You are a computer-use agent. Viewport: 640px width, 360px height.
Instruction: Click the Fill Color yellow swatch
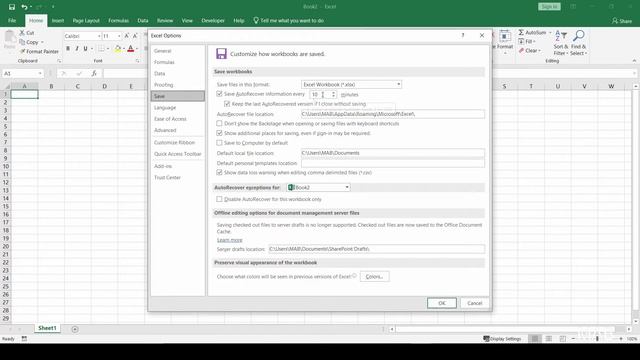click(118, 49)
